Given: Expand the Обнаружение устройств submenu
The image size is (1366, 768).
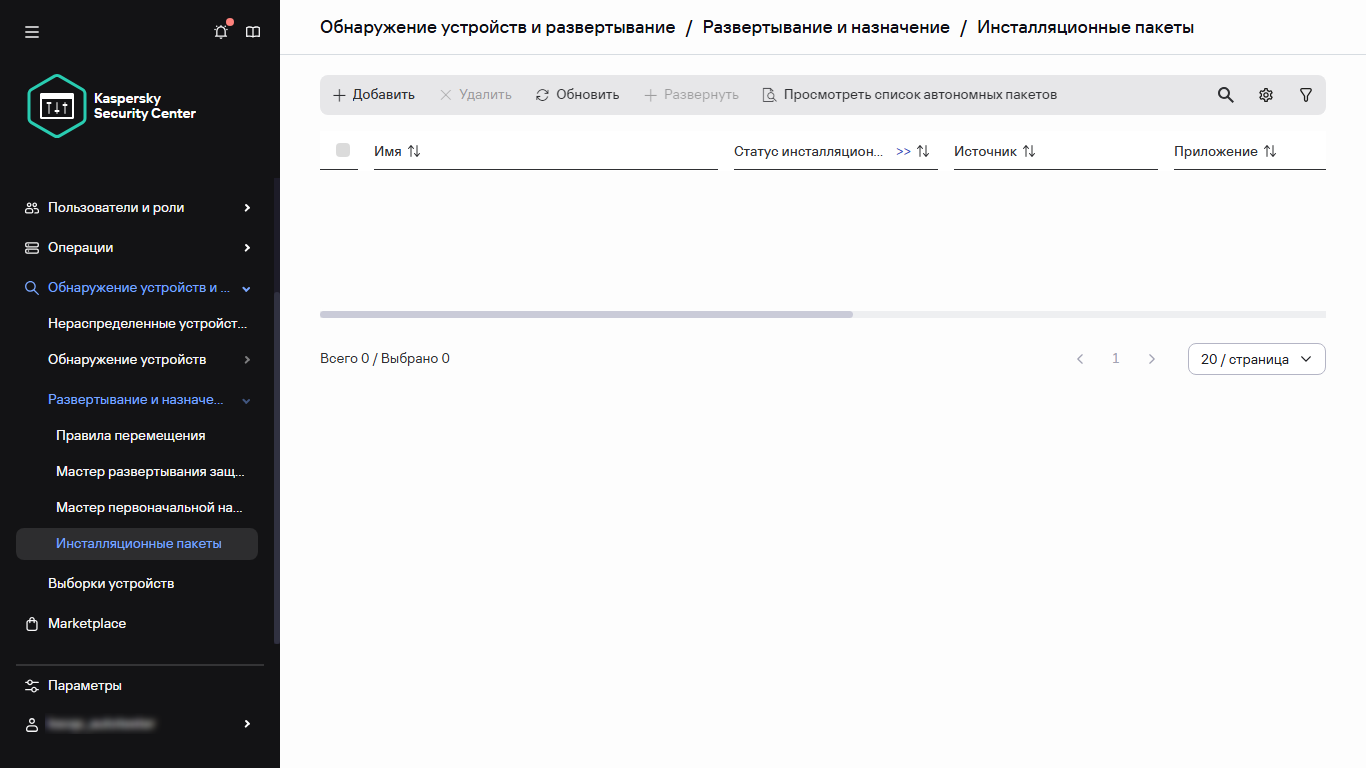Looking at the screenshot, I should point(245,359).
